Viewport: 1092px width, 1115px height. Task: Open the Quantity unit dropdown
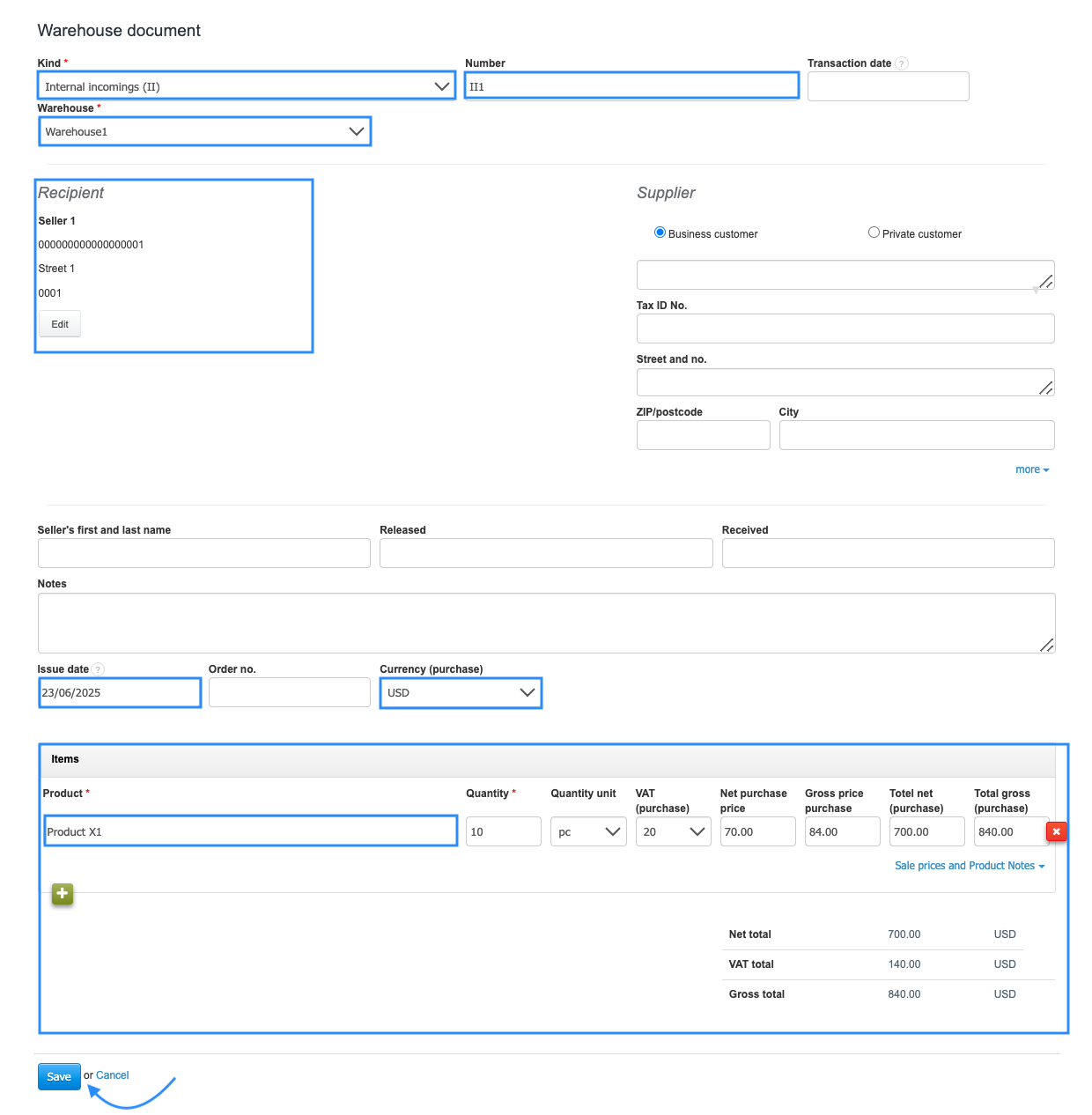(588, 831)
